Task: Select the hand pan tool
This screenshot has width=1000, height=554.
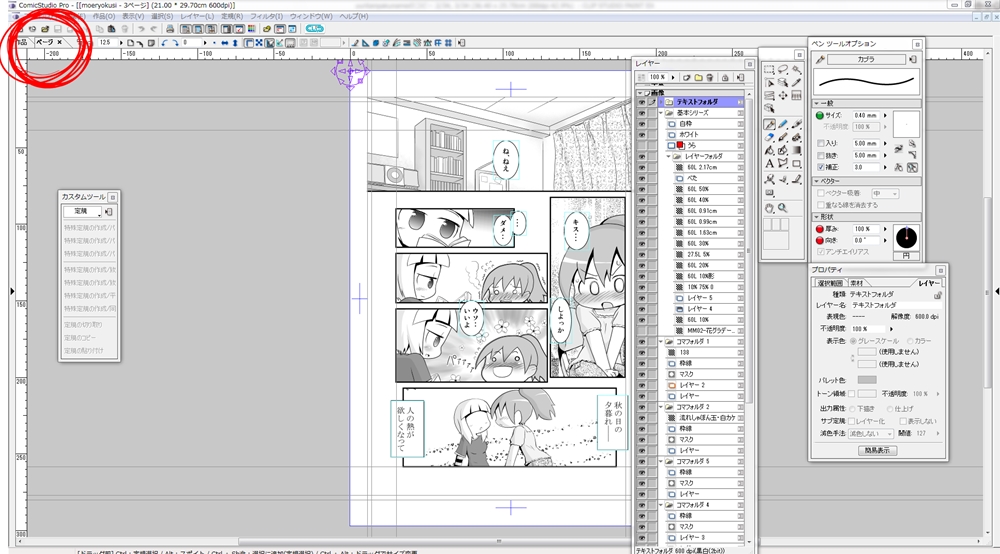Action: tap(769, 208)
